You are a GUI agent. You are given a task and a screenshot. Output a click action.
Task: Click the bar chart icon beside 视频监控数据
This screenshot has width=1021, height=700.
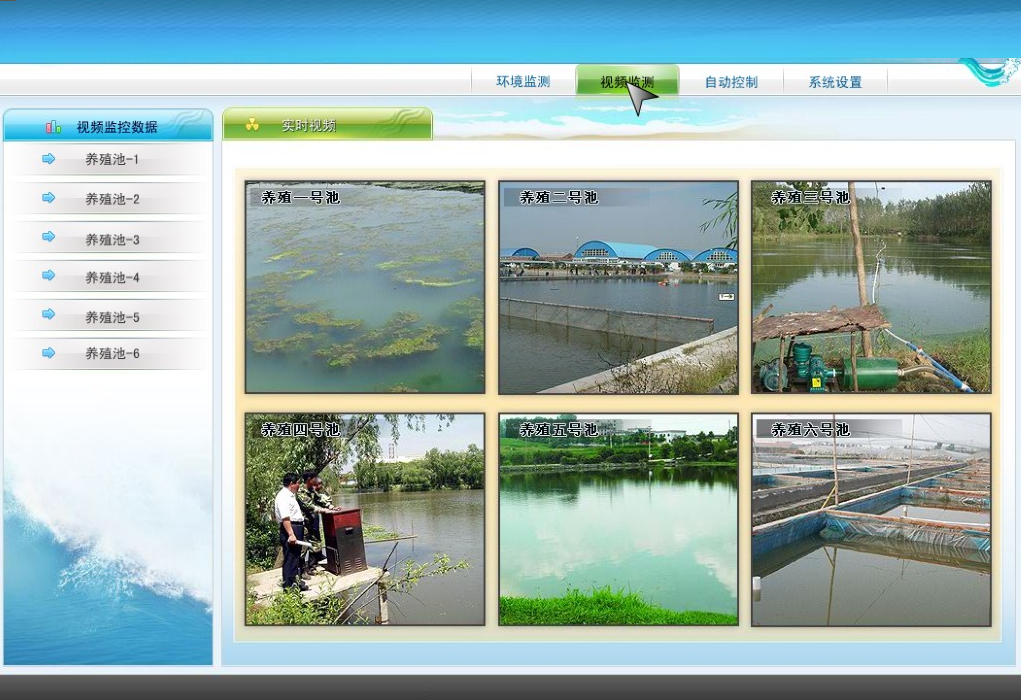(x=53, y=127)
